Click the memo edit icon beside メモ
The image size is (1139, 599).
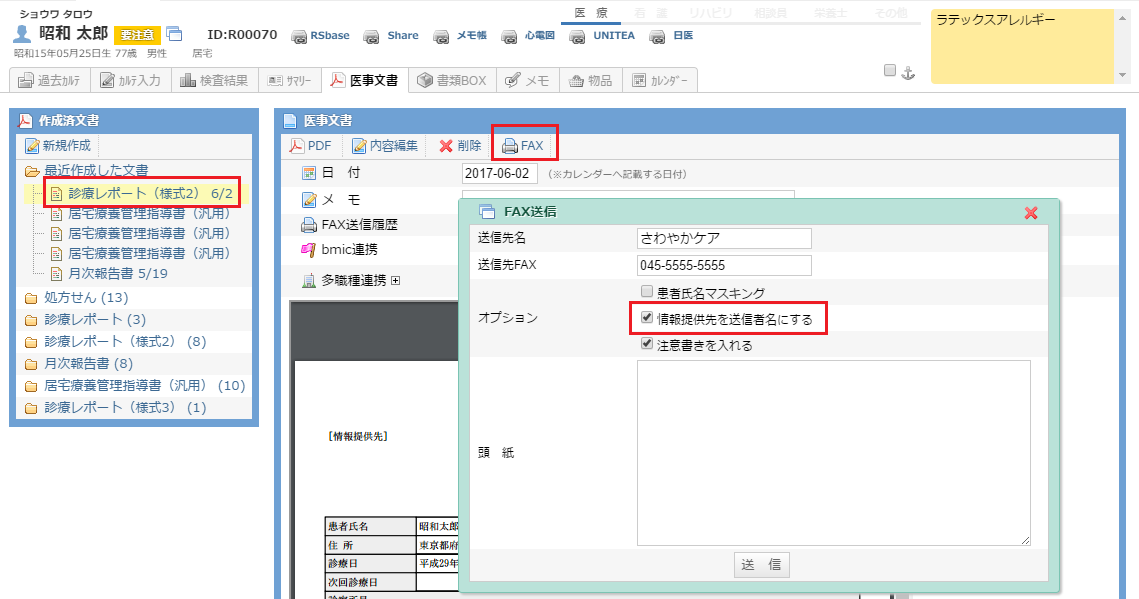point(309,200)
